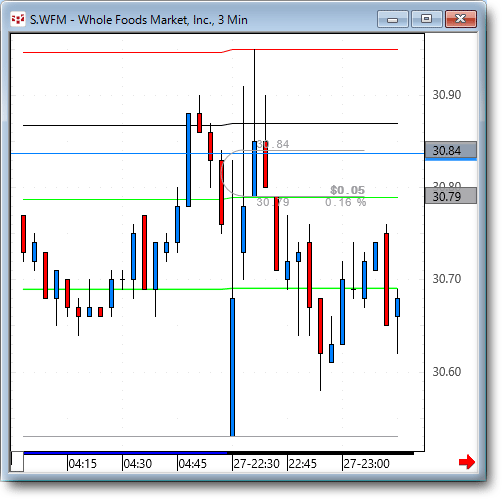Click the $0.05 measurement label

coord(348,190)
